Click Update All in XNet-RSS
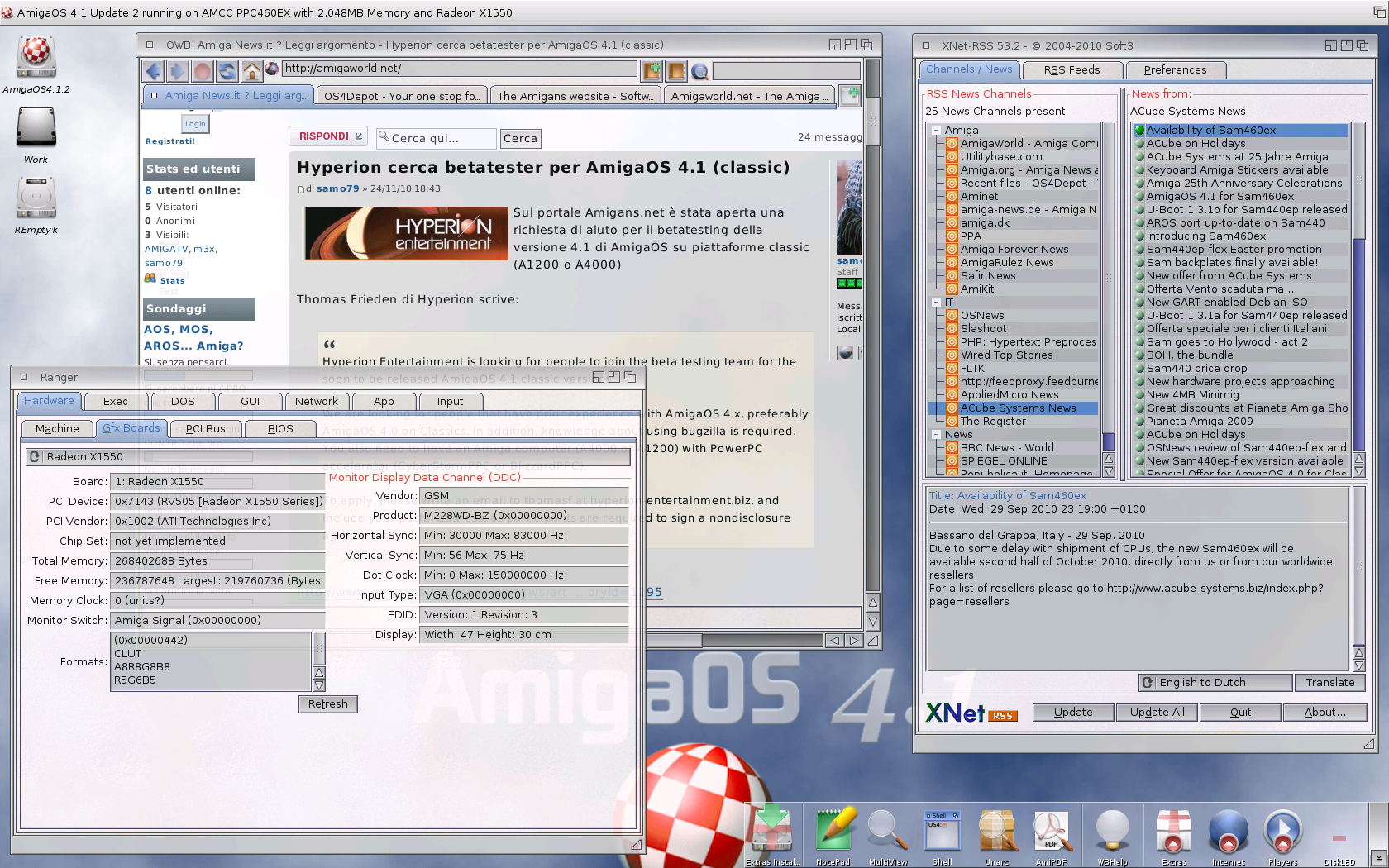This screenshot has width=1389, height=868. pos(1157,713)
